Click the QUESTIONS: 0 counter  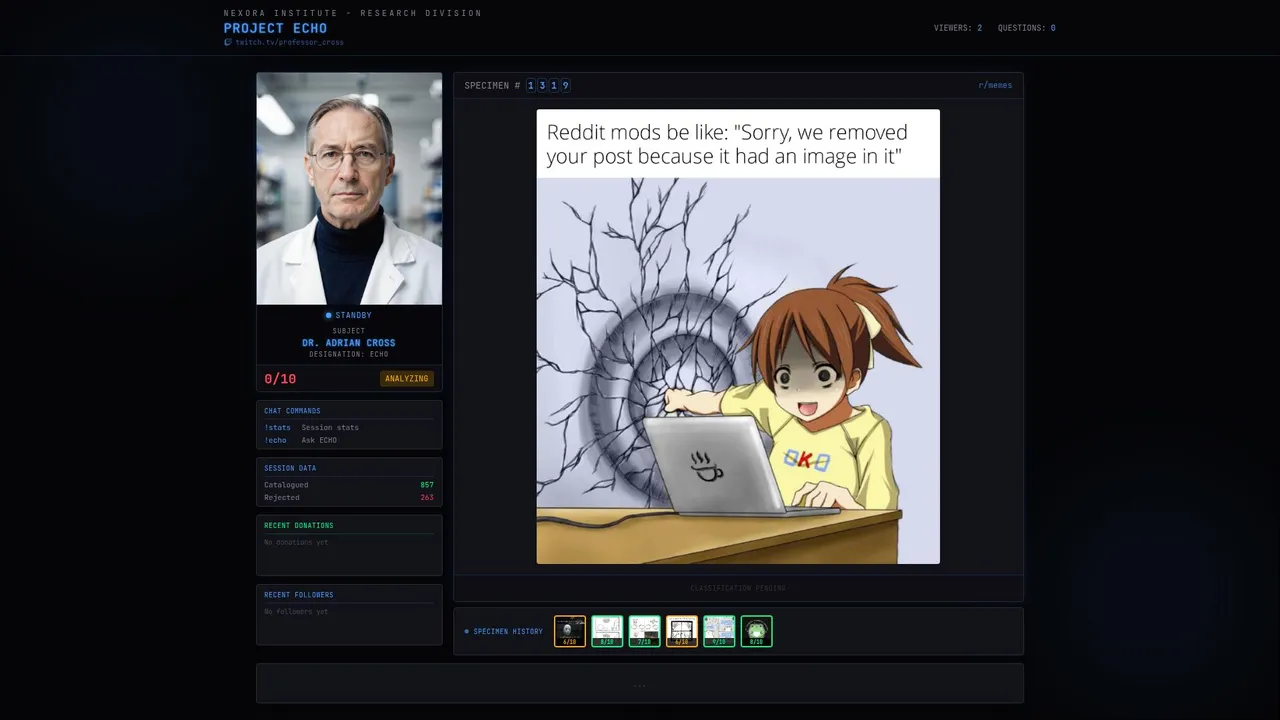pos(1026,28)
